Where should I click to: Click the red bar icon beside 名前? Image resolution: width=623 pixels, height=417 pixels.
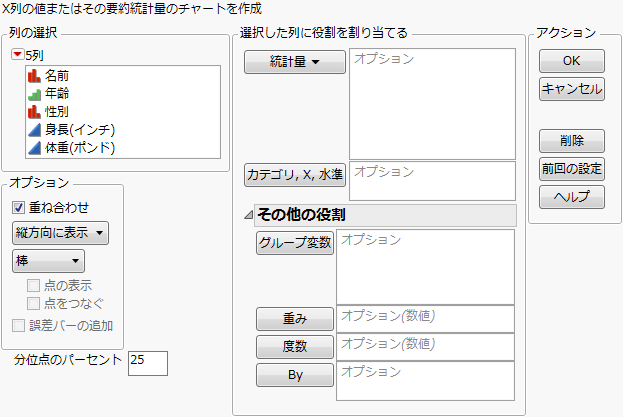click(34, 75)
